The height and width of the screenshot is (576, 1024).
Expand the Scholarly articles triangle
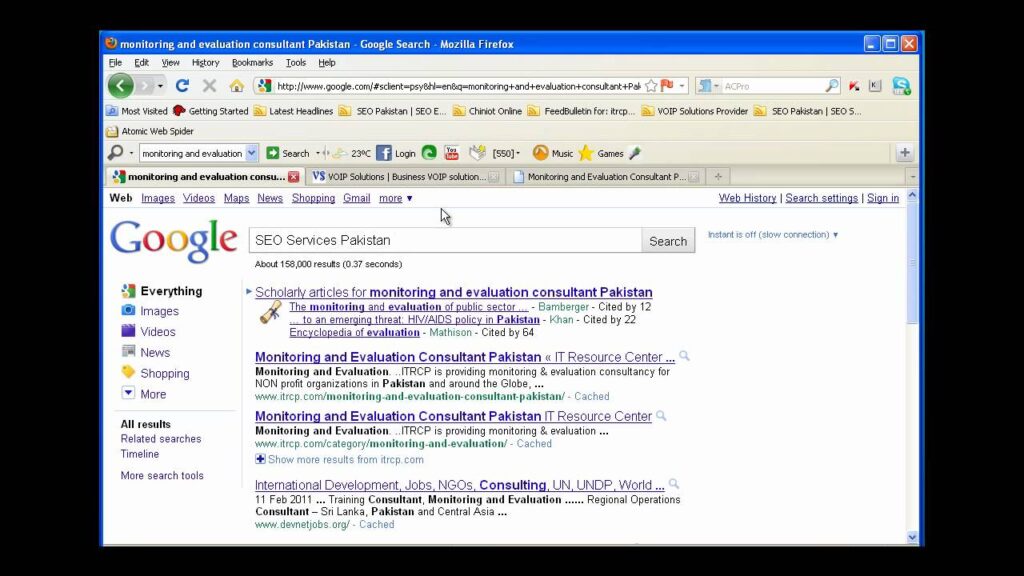click(x=249, y=291)
